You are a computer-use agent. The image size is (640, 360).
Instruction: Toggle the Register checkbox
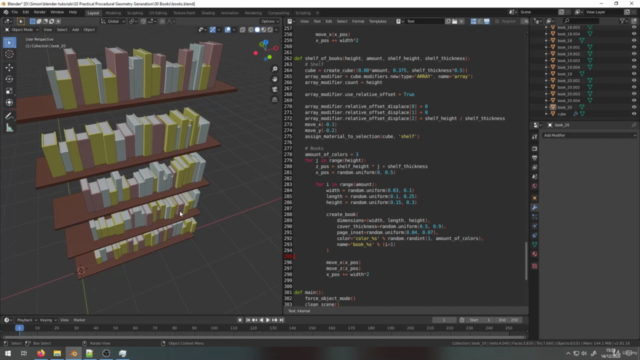pyautogui.click(x=497, y=21)
